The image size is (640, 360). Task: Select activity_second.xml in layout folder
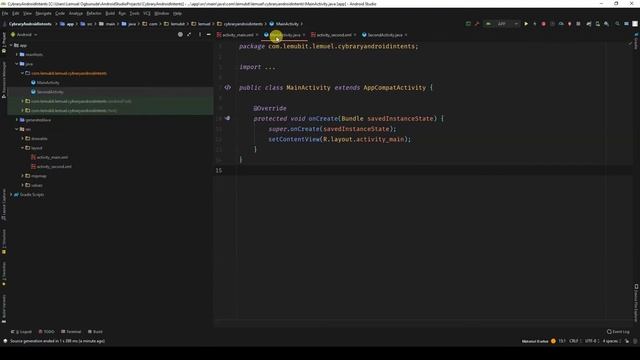coord(54,167)
